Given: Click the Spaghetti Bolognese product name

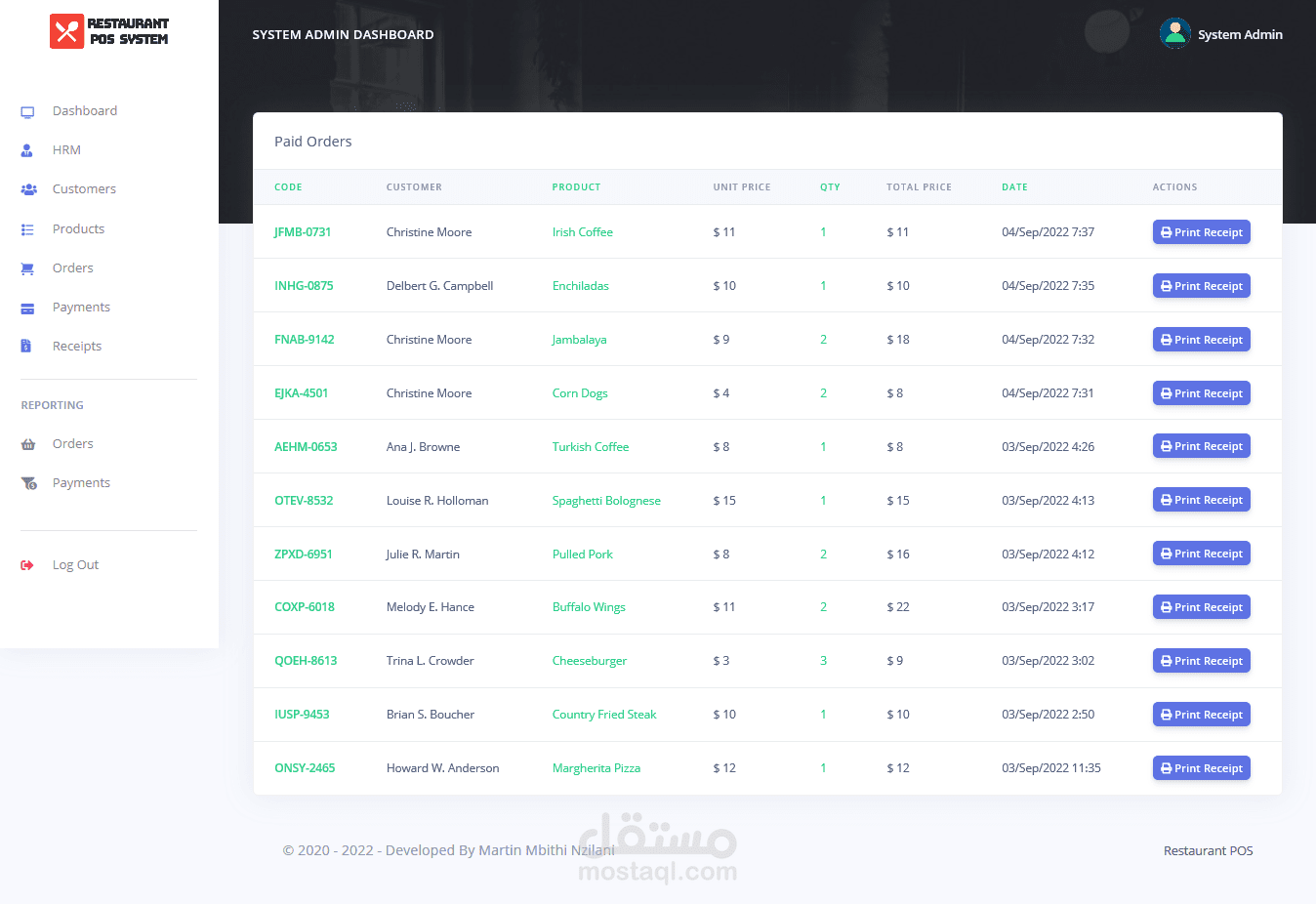Looking at the screenshot, I should point(606,501).
